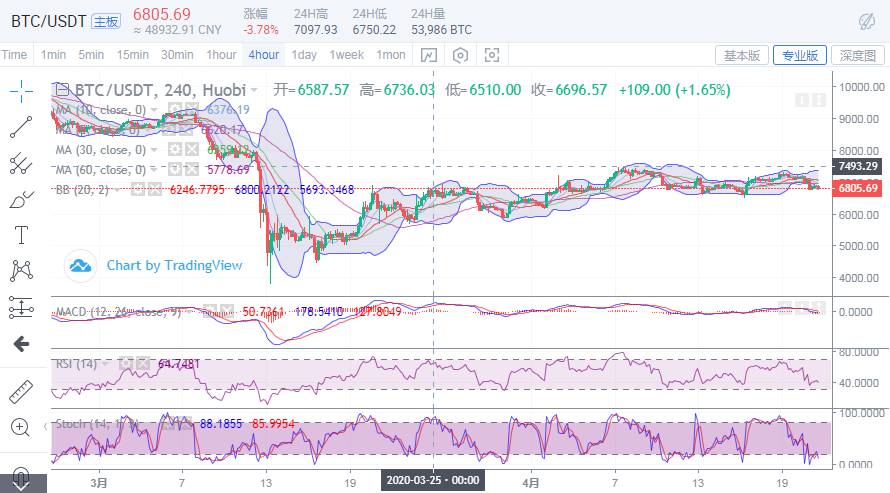
Task: Click the slashed icon at top right
Action: 867,22
